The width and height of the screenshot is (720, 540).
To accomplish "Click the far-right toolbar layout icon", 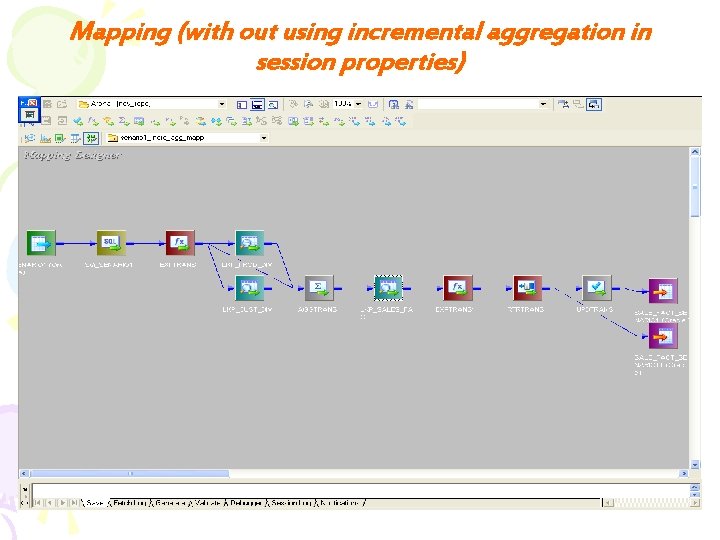I will click(594, 105).
